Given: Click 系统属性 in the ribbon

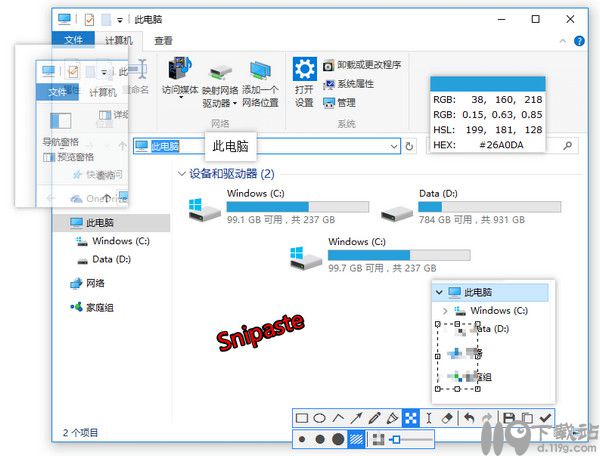Looking at the screenshot, I should [349, 84].
